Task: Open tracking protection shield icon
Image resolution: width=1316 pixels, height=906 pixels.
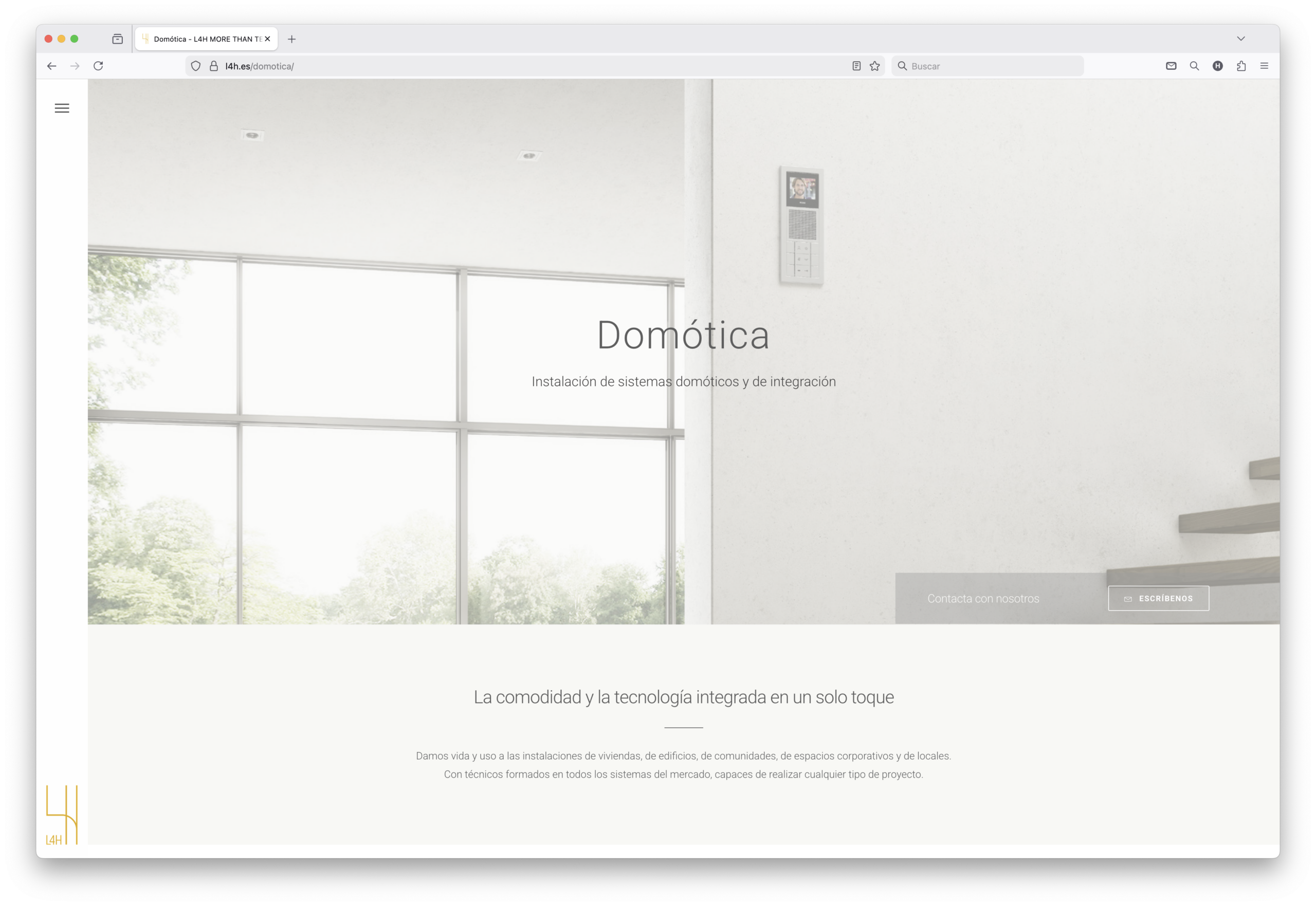Action: point(196,66)
